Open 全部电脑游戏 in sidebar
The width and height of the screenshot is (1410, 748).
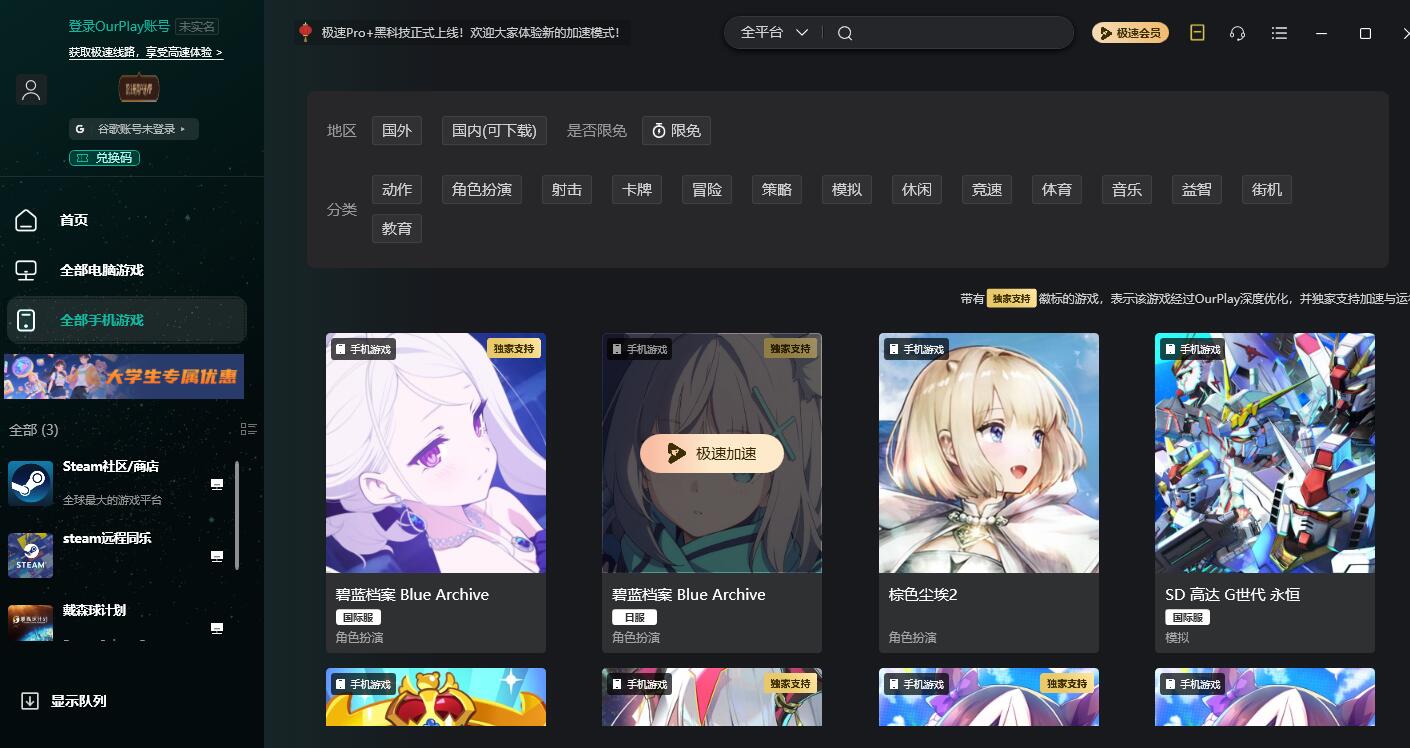coord(102,270)
